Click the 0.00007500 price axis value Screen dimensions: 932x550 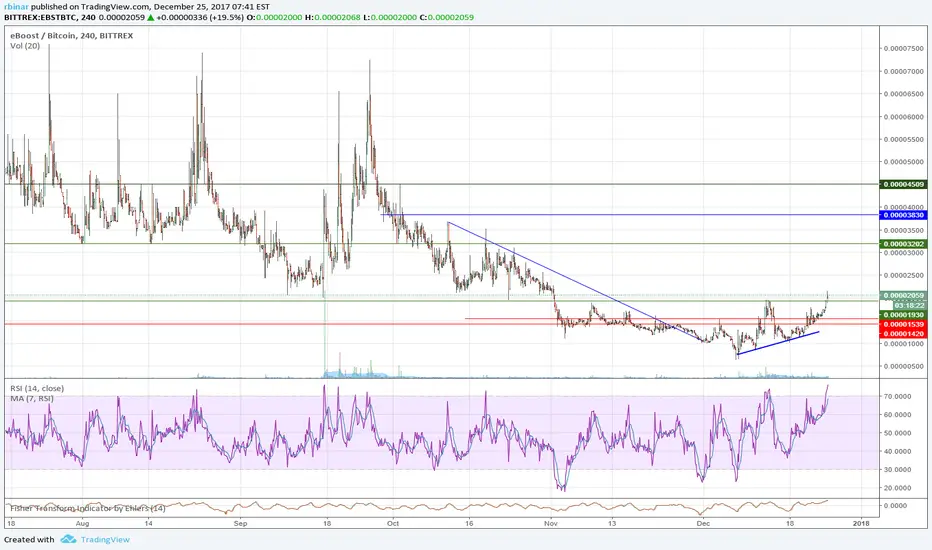[x=904, y=48]
